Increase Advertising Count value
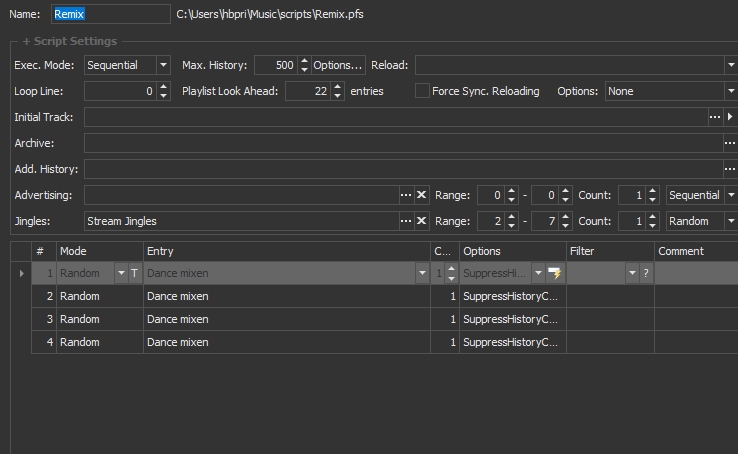The image size is (738, 454). click(x=652, y=191)
